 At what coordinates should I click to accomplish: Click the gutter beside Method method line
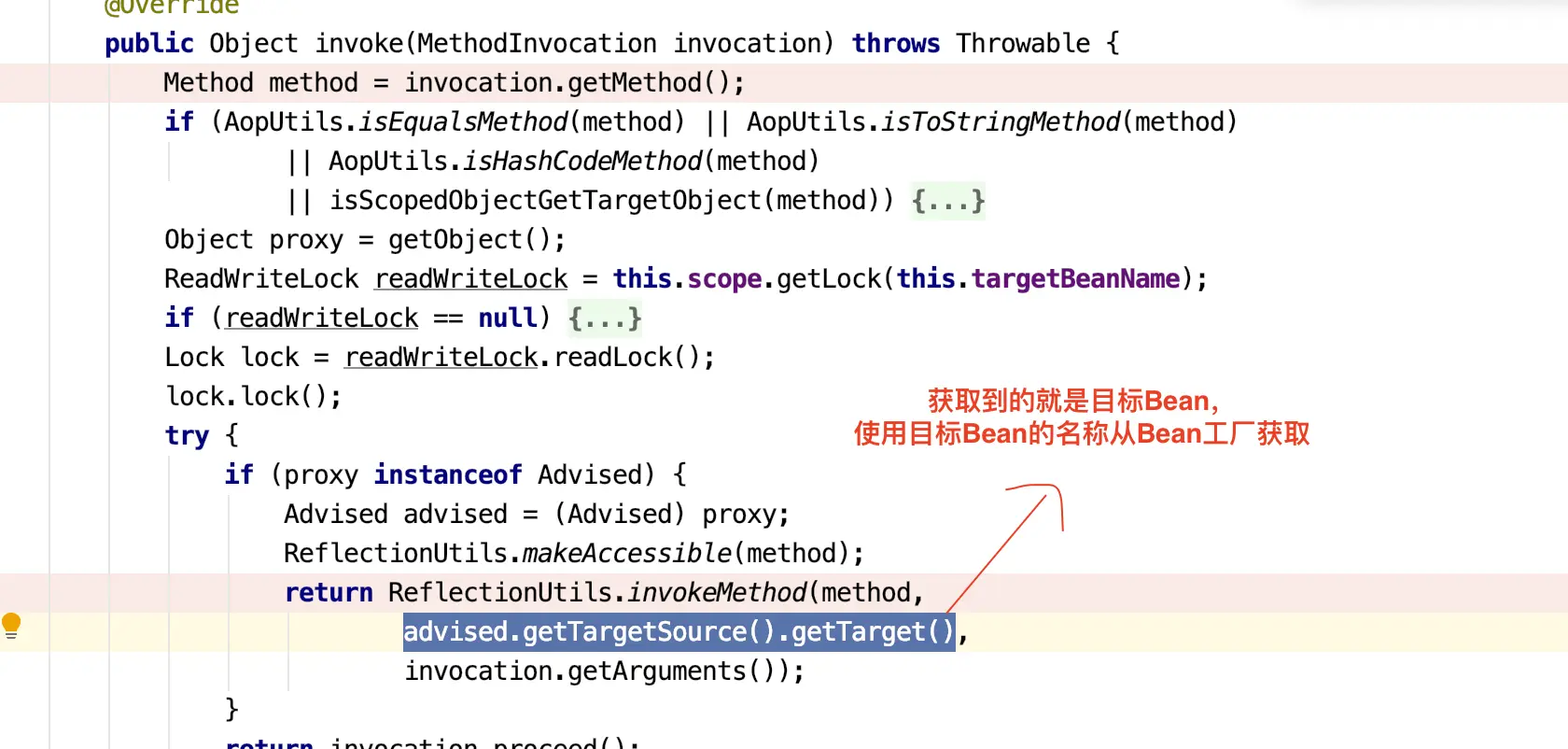(24, 83)
